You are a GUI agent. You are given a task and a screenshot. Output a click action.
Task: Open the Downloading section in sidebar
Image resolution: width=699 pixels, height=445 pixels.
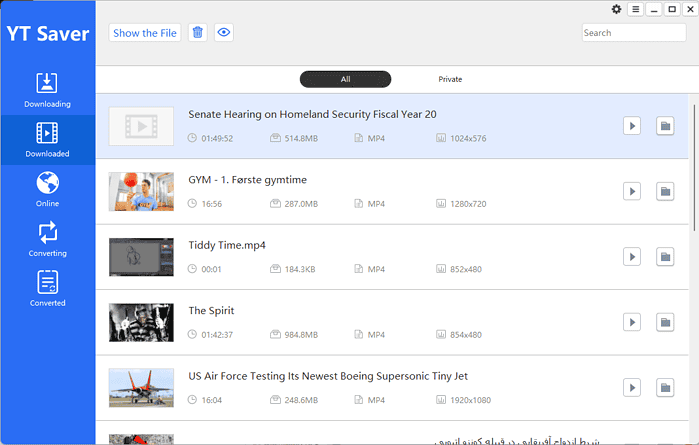47,90
